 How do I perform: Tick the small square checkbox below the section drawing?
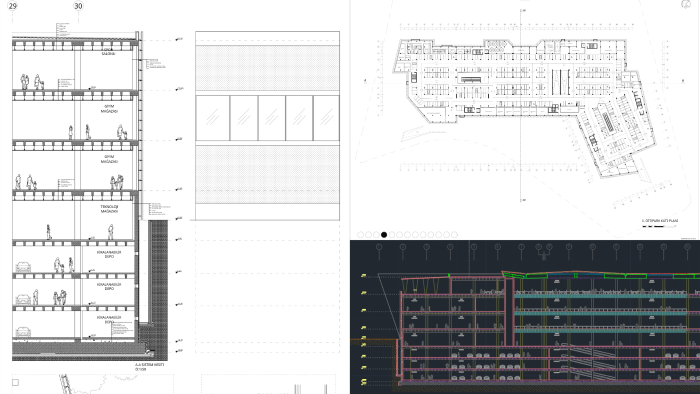point(15,382)
